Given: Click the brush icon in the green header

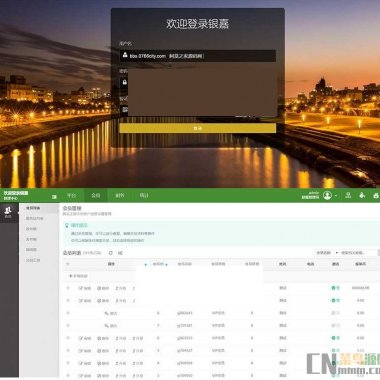Looking at the screenshot, I should point(362,195).
